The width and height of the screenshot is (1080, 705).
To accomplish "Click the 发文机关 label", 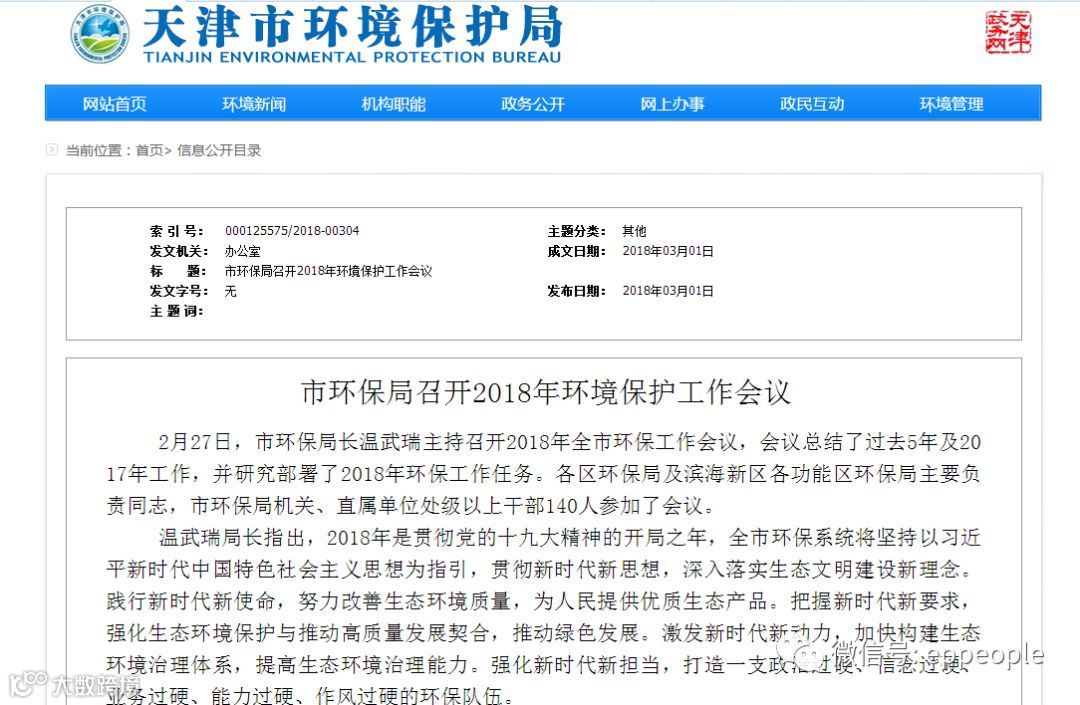I will coord(179,251).
